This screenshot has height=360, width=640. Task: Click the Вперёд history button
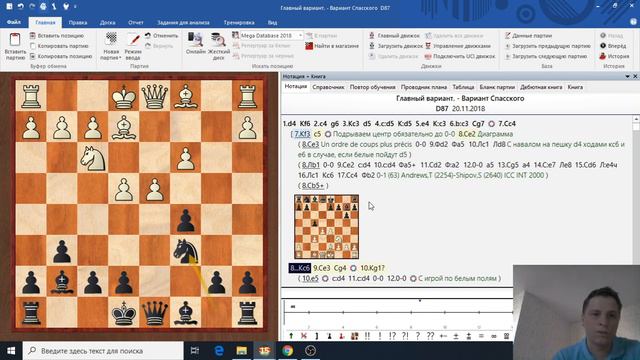coord(613,46)
